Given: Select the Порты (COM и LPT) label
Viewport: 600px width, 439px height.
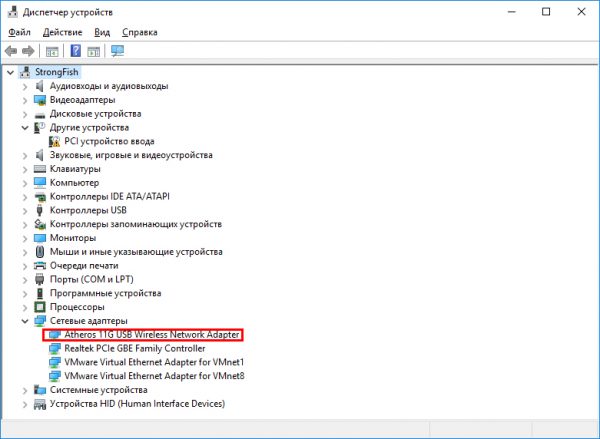Looking at the screenshot, I should (91, 279).
